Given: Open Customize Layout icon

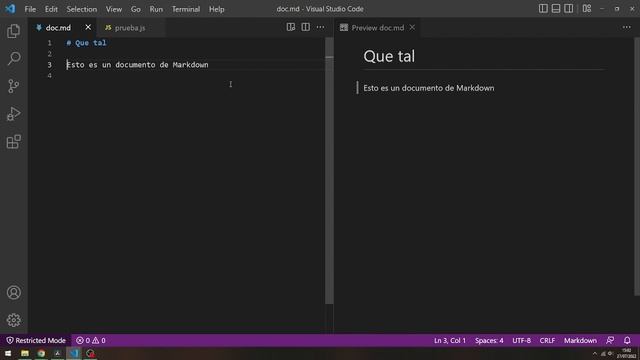Looking at the screenshot, I should (587, 9).
